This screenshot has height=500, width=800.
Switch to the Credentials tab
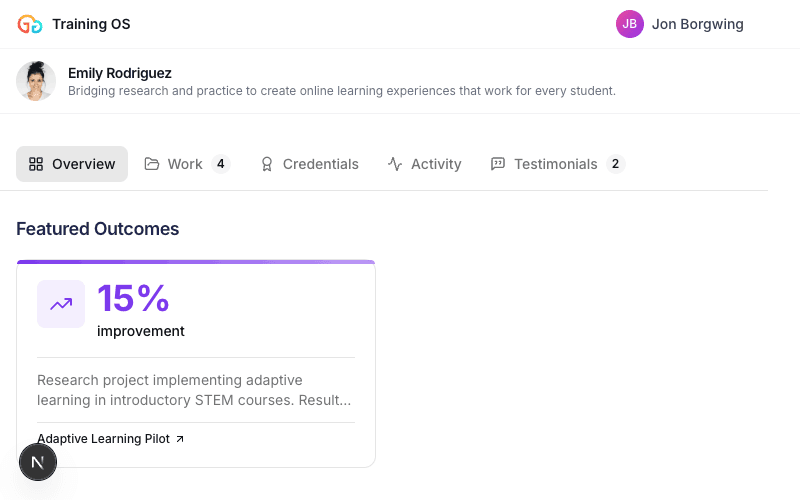click(x=320, y=164)
